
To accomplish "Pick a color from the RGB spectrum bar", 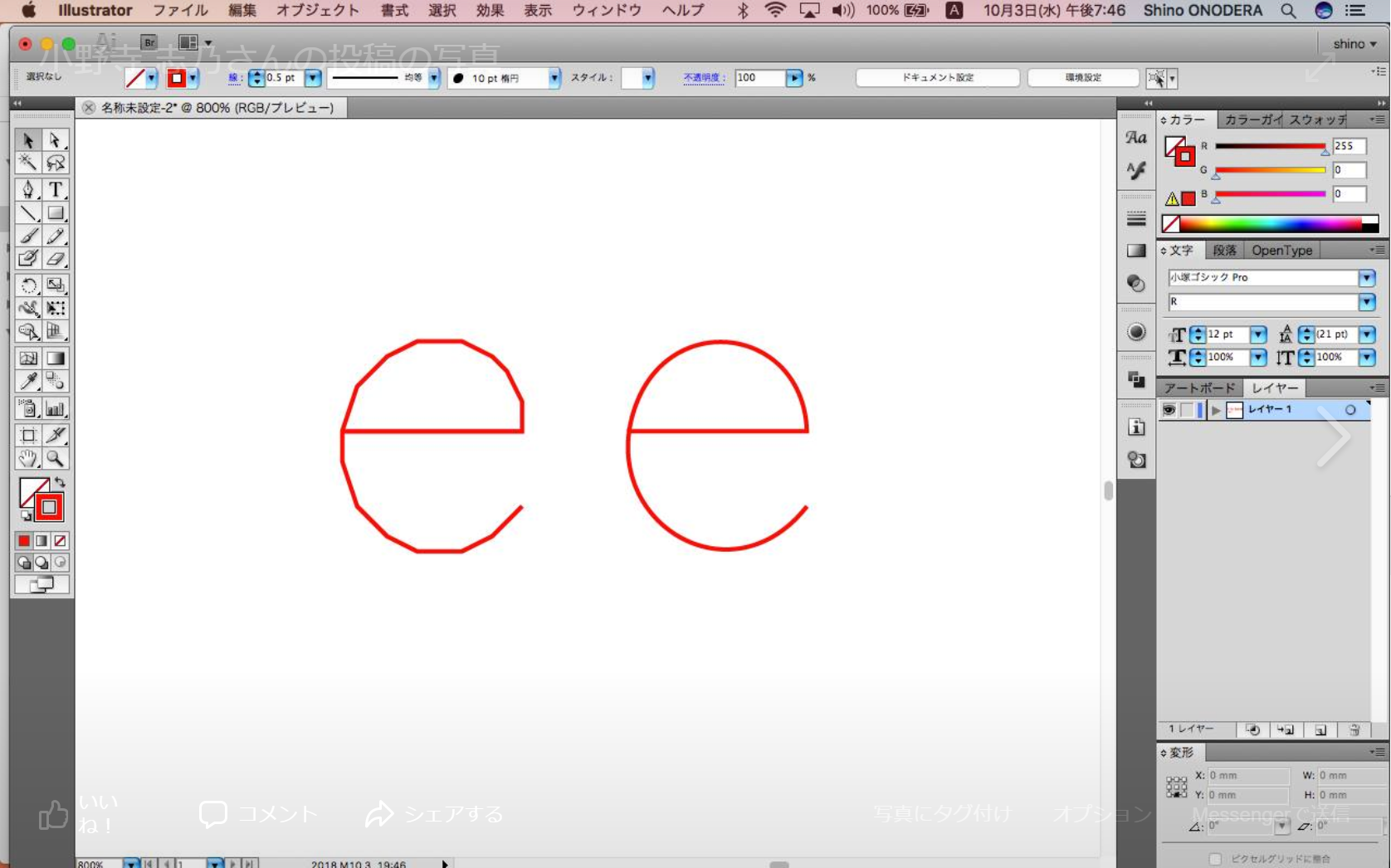I will tap(1271, 224).
